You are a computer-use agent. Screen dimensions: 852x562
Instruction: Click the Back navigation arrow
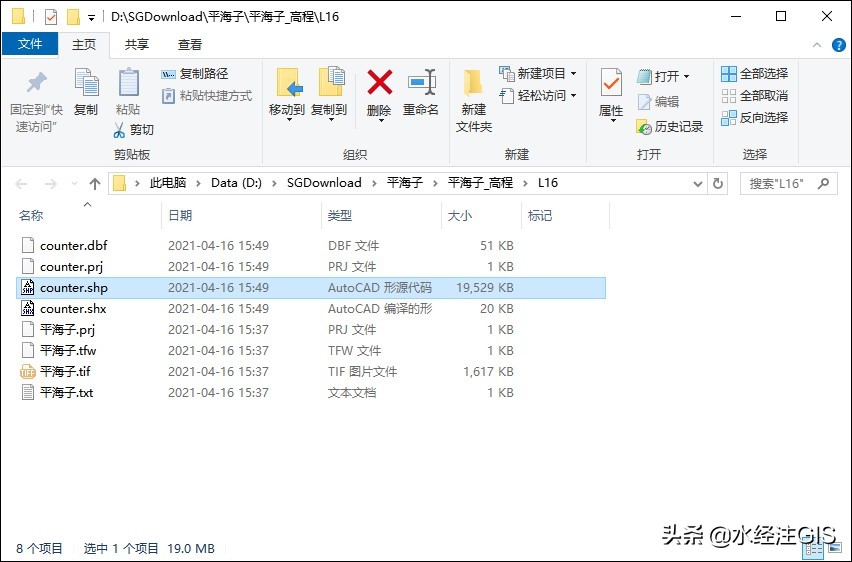[21, 184]
